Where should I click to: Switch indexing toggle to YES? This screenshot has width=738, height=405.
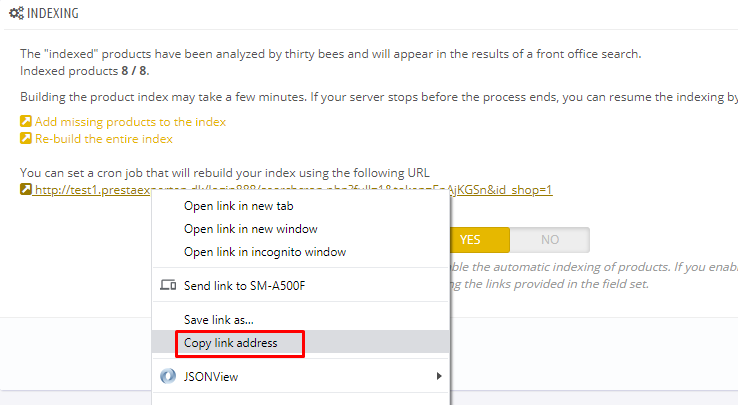click(480, 240)
